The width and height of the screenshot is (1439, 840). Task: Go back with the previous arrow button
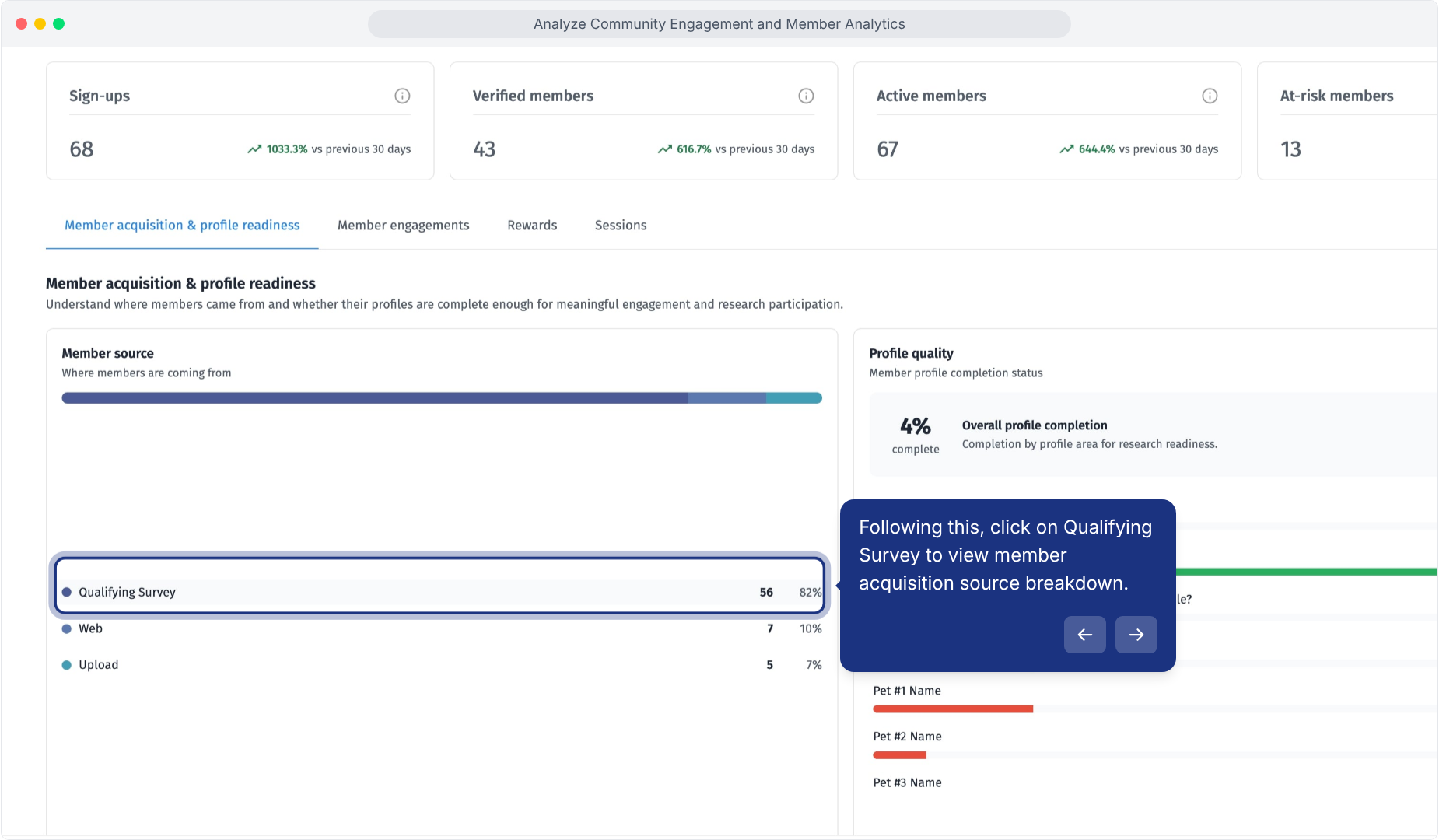(1085, 635)
